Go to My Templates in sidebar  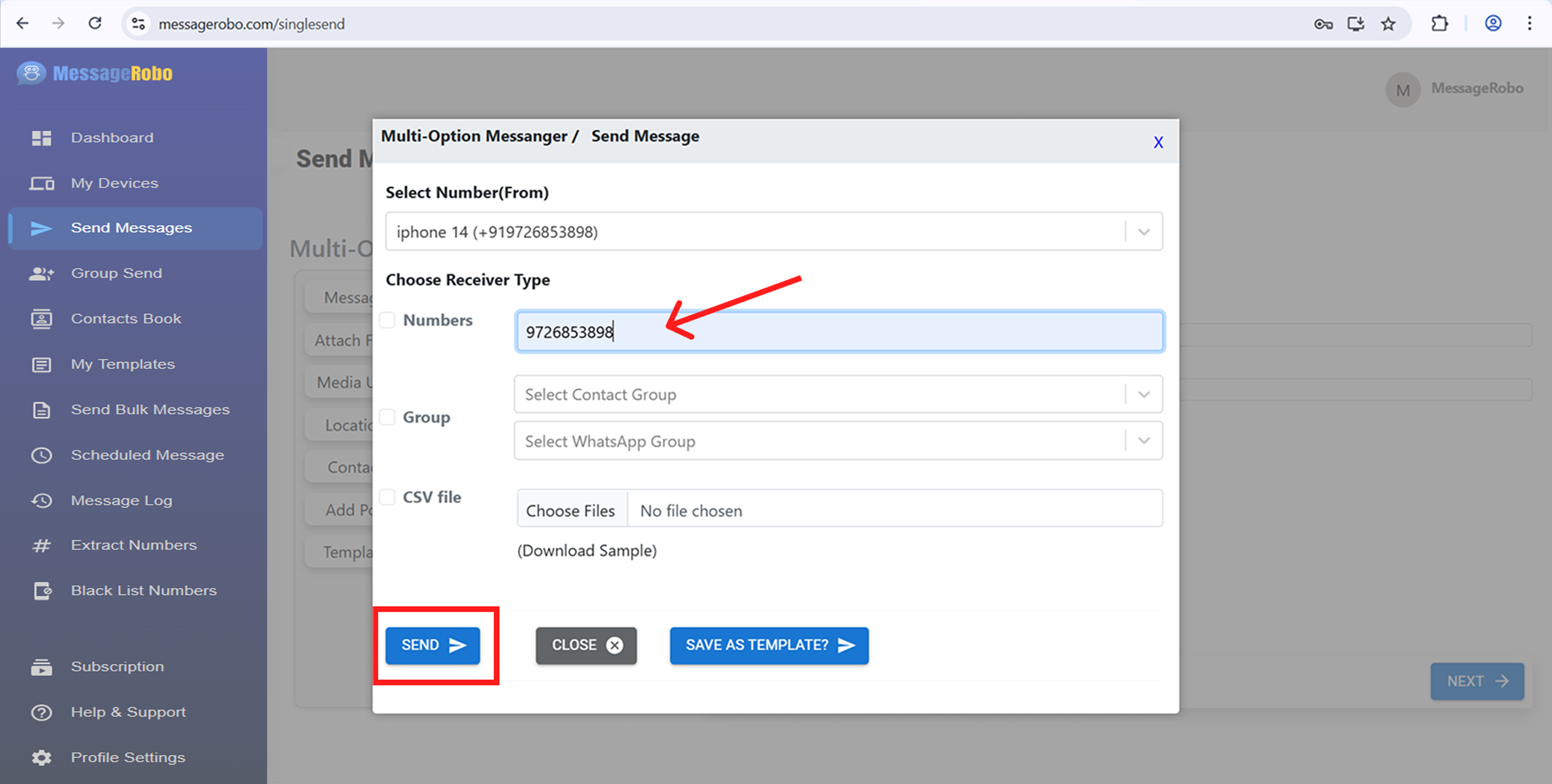[123, 364]
